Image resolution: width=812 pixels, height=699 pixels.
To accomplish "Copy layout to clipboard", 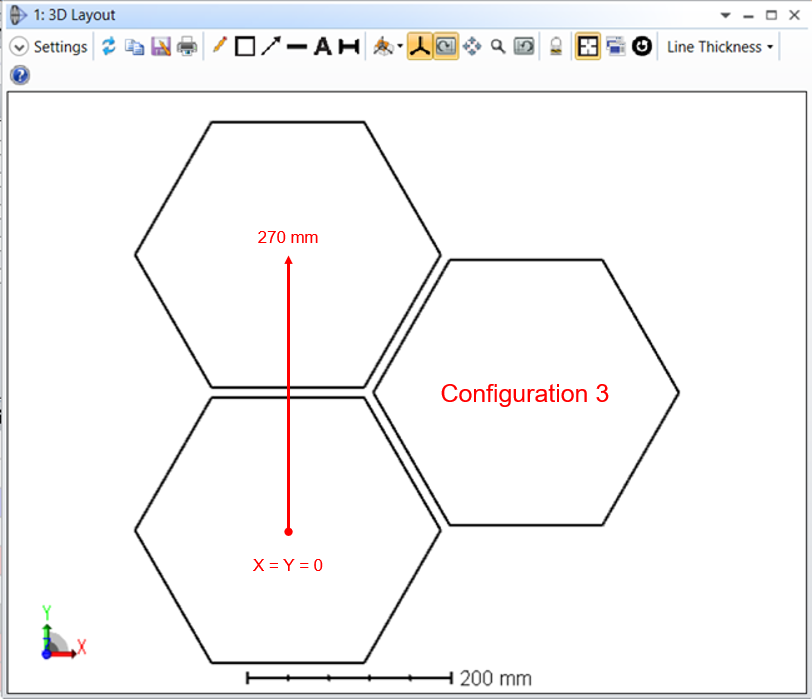I will pos(135,47).
